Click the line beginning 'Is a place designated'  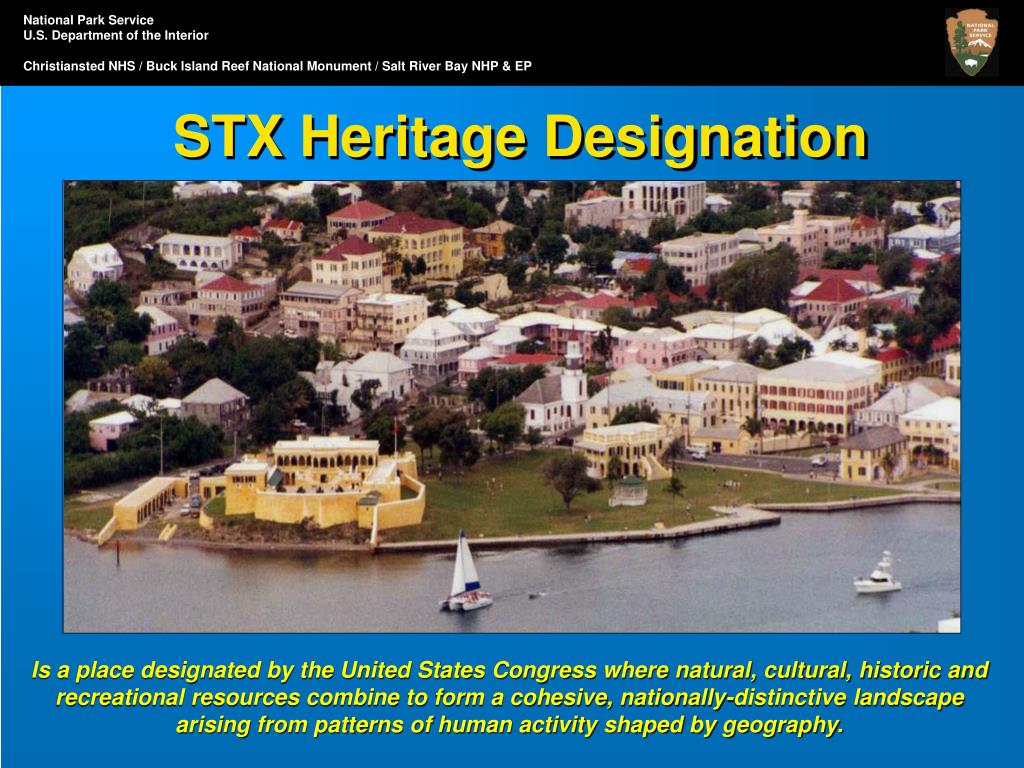point(510,670)
